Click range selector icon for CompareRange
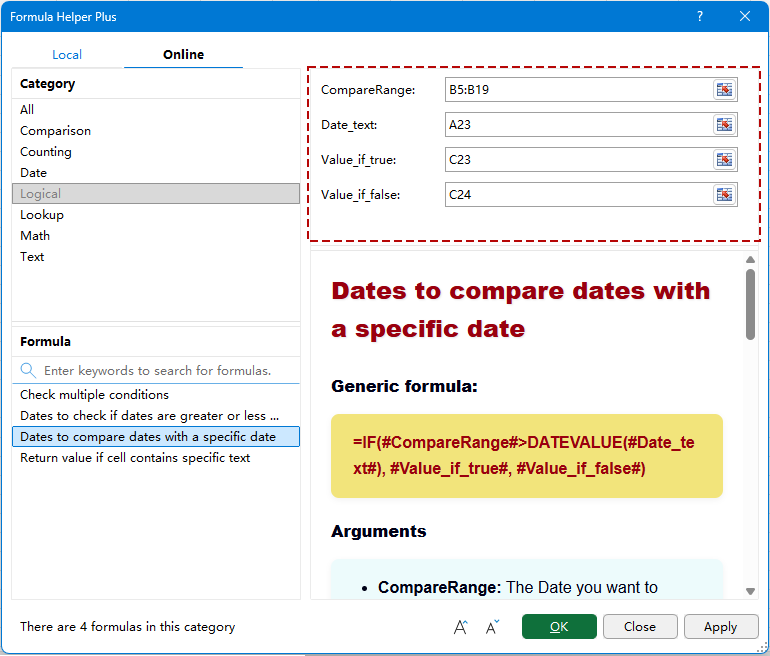Screen dimensions: 770x656 click(724, 90)
